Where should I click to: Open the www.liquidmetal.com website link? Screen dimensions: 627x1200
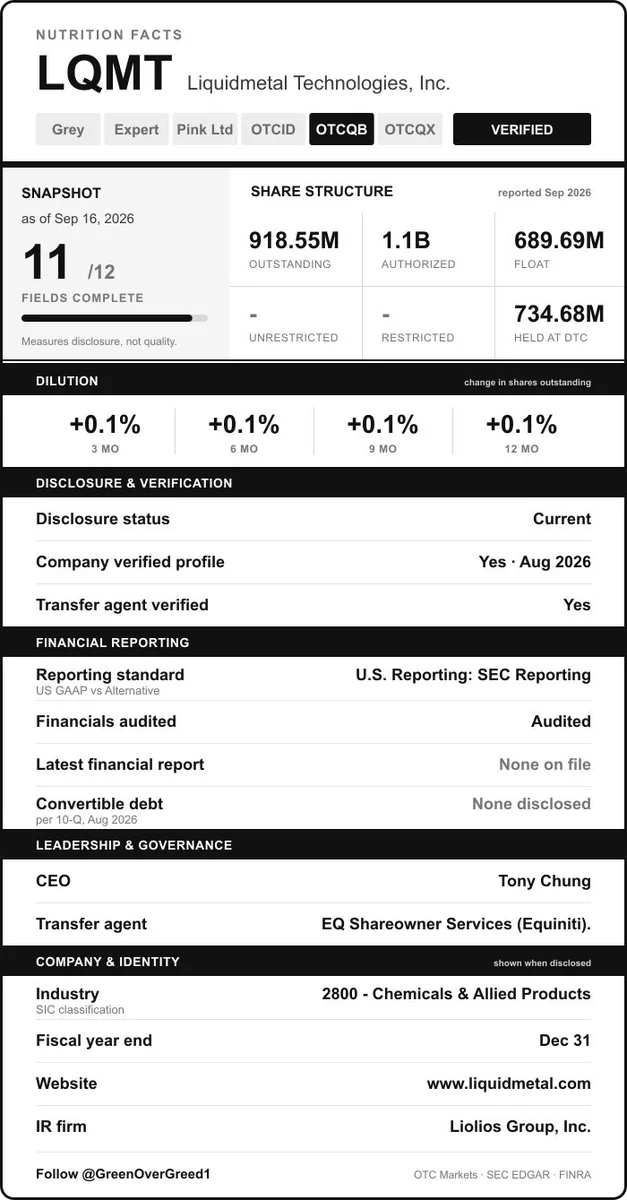[x=509, y=1083]
